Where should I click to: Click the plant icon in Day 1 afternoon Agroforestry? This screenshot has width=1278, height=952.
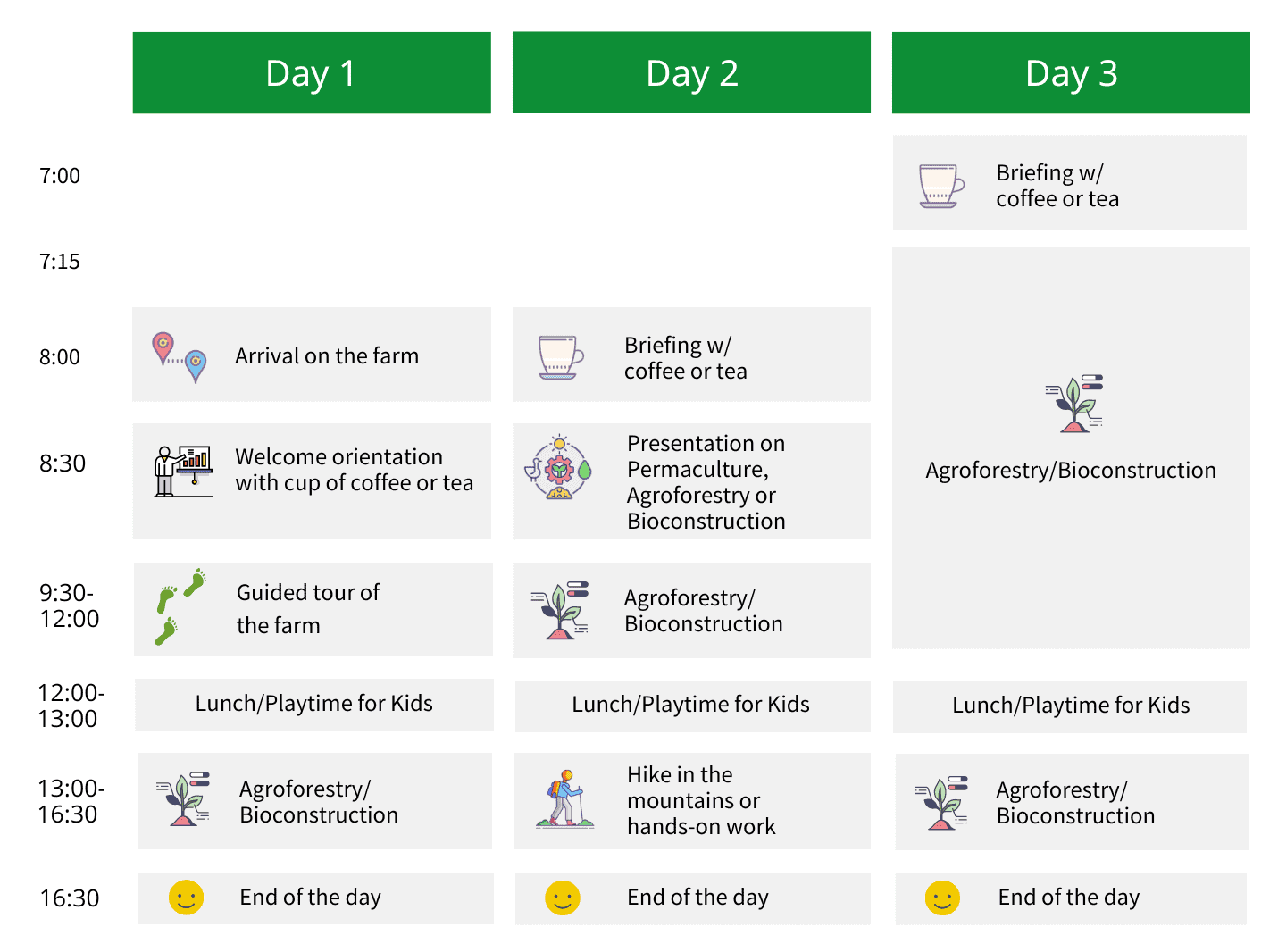tap(183, 798)
